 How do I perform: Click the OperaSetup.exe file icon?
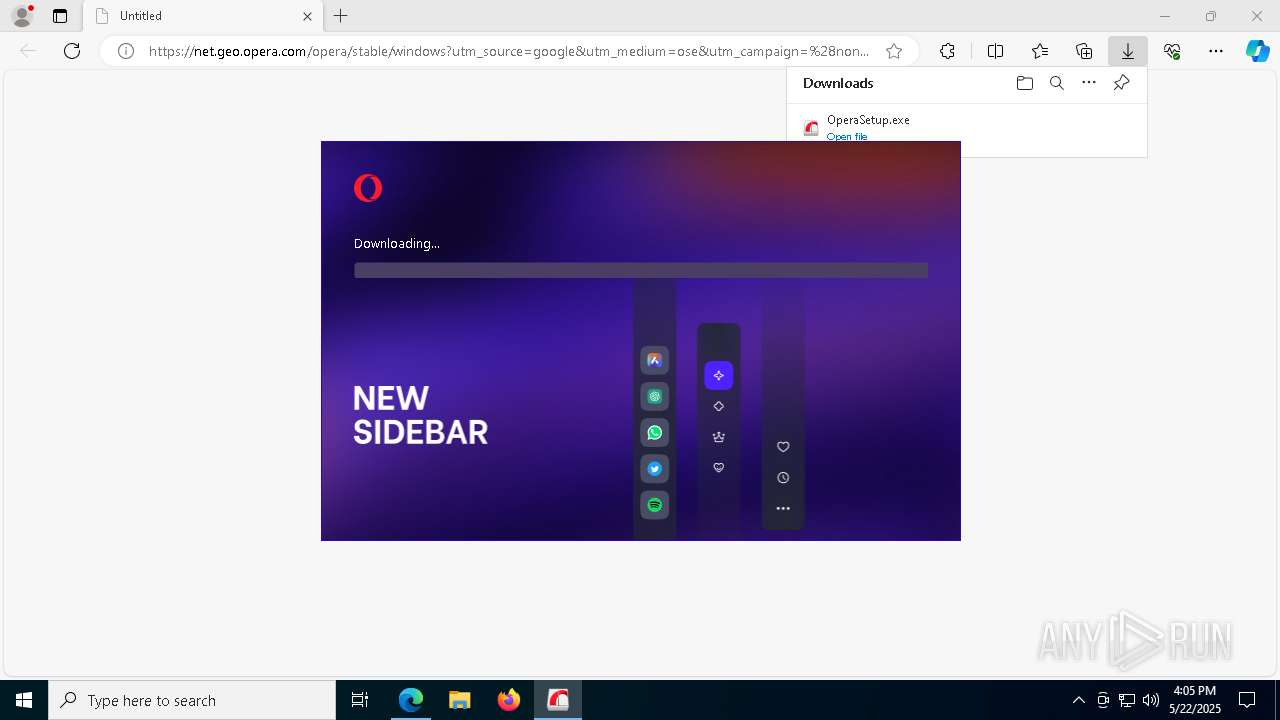(811, 128)
